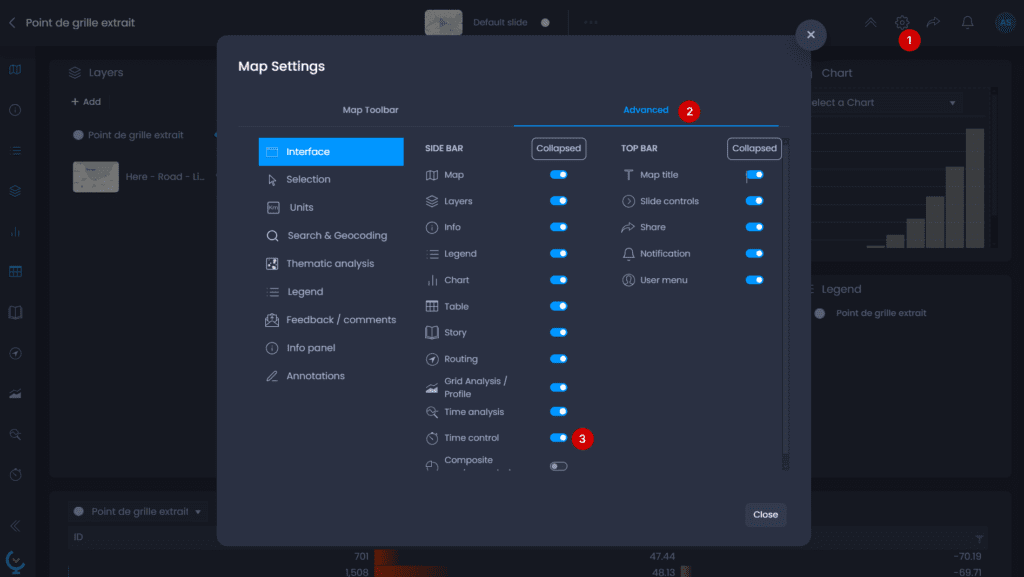1024x577 pixels.
Task: Open the Grid Analysis icon in left sidebar
Action: [x=15, y=394]
